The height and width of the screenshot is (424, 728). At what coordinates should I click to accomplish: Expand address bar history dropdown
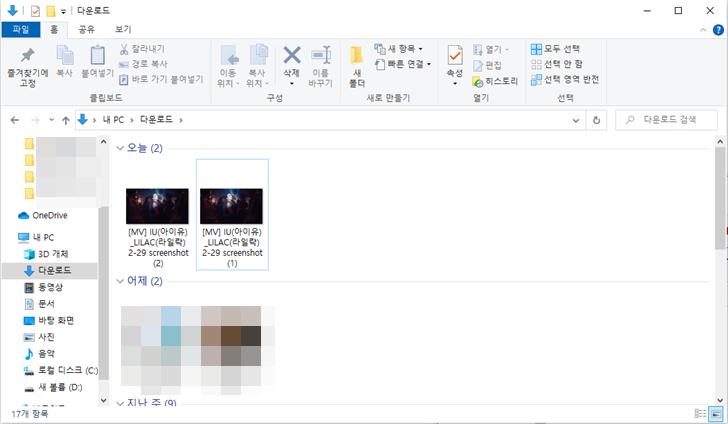point(576,120)
